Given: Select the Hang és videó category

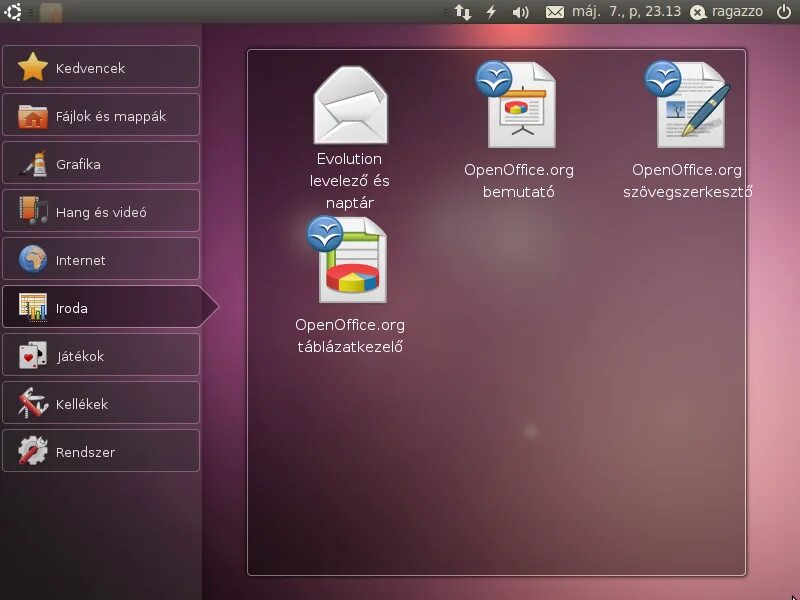Looking at the screenshot, I should point(101,211).
